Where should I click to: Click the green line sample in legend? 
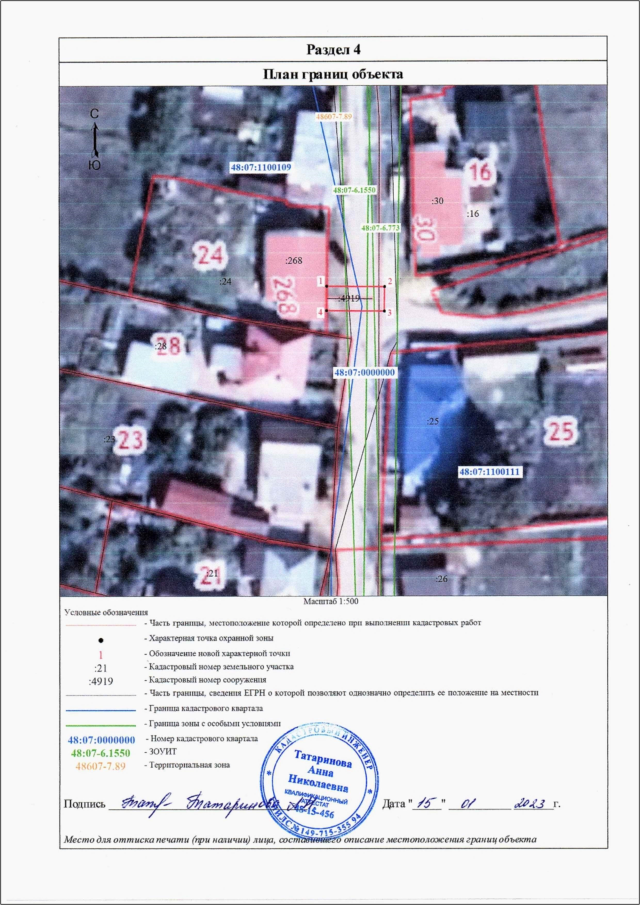coord(101,721)
